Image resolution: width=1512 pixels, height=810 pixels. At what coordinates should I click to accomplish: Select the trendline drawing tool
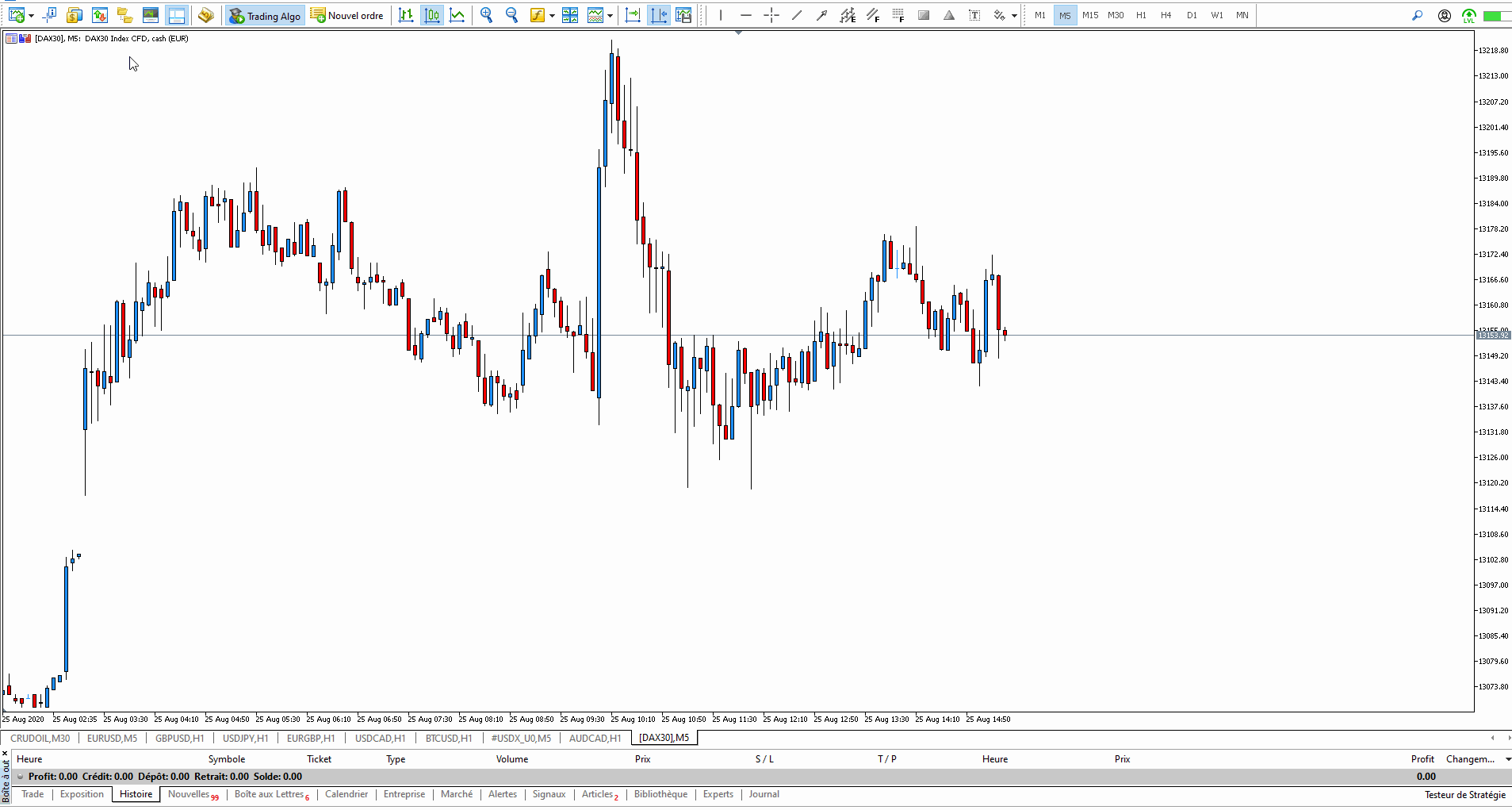click(x=796, y=15)
